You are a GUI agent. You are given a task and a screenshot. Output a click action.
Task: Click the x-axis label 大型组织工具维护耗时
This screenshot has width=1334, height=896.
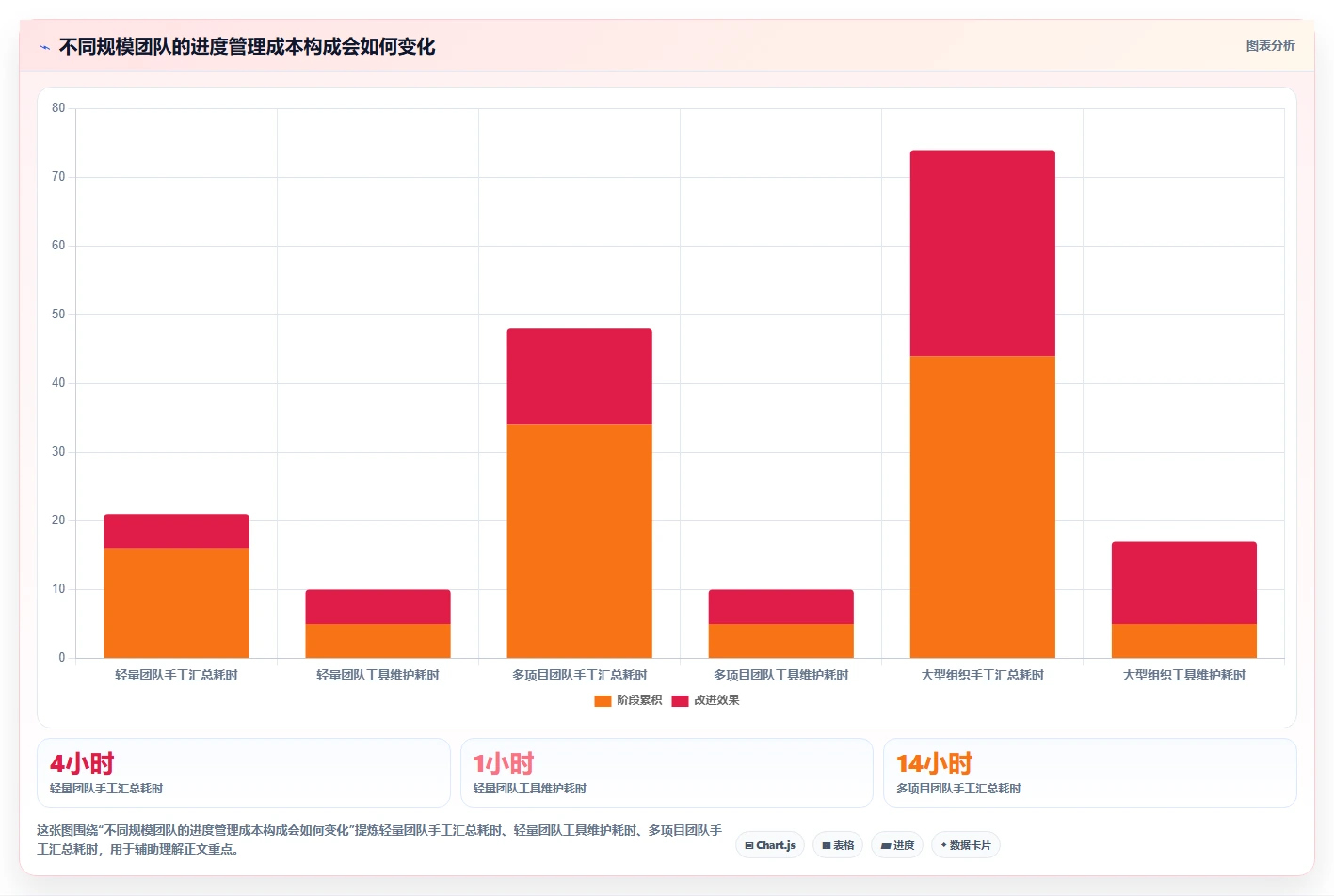click(1183, 675)
